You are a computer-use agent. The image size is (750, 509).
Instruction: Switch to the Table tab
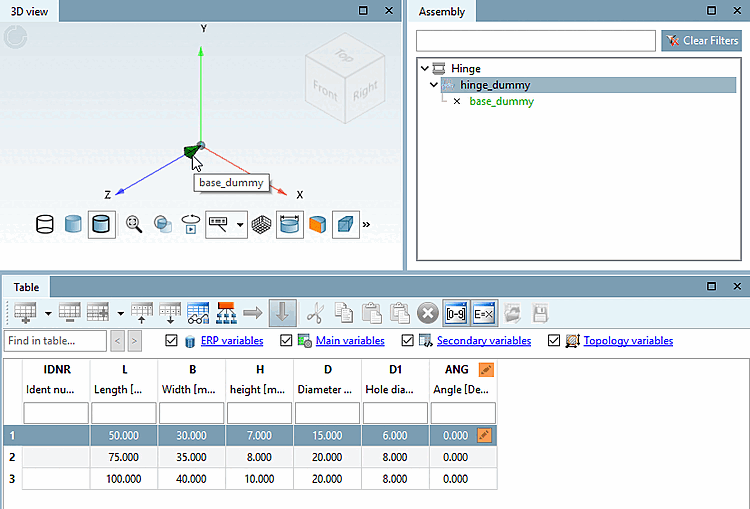26,287
